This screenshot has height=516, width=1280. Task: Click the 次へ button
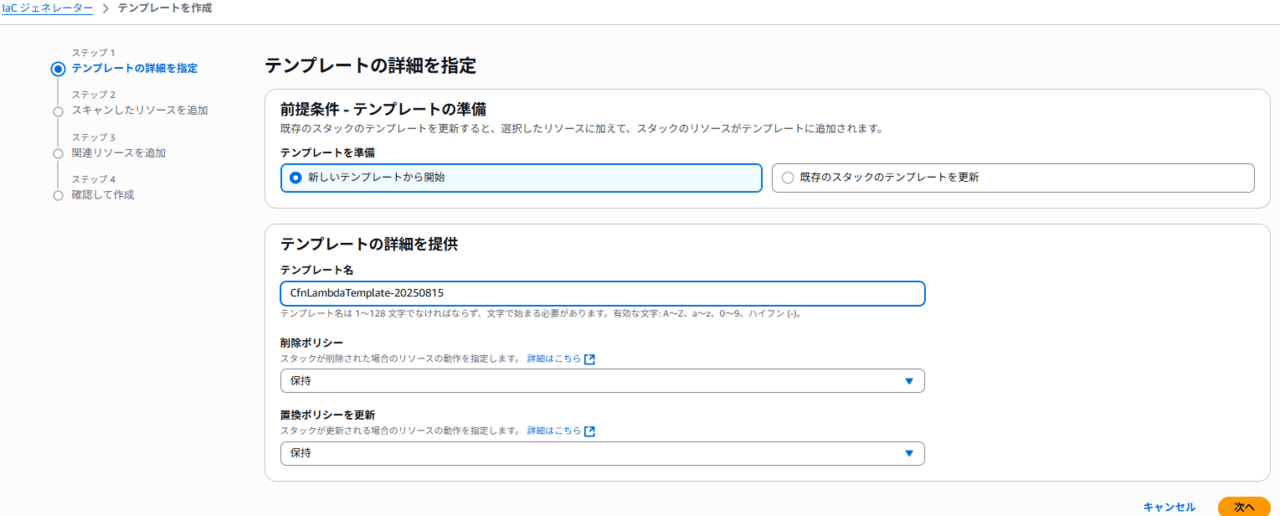pos(1244,507)
